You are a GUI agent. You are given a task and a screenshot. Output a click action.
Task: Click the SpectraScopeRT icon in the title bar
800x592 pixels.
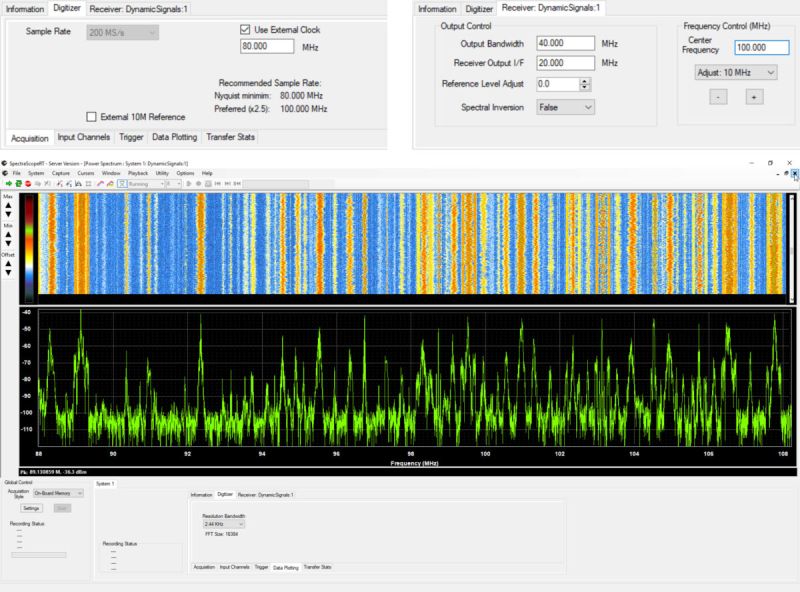(x=7, y=163)
